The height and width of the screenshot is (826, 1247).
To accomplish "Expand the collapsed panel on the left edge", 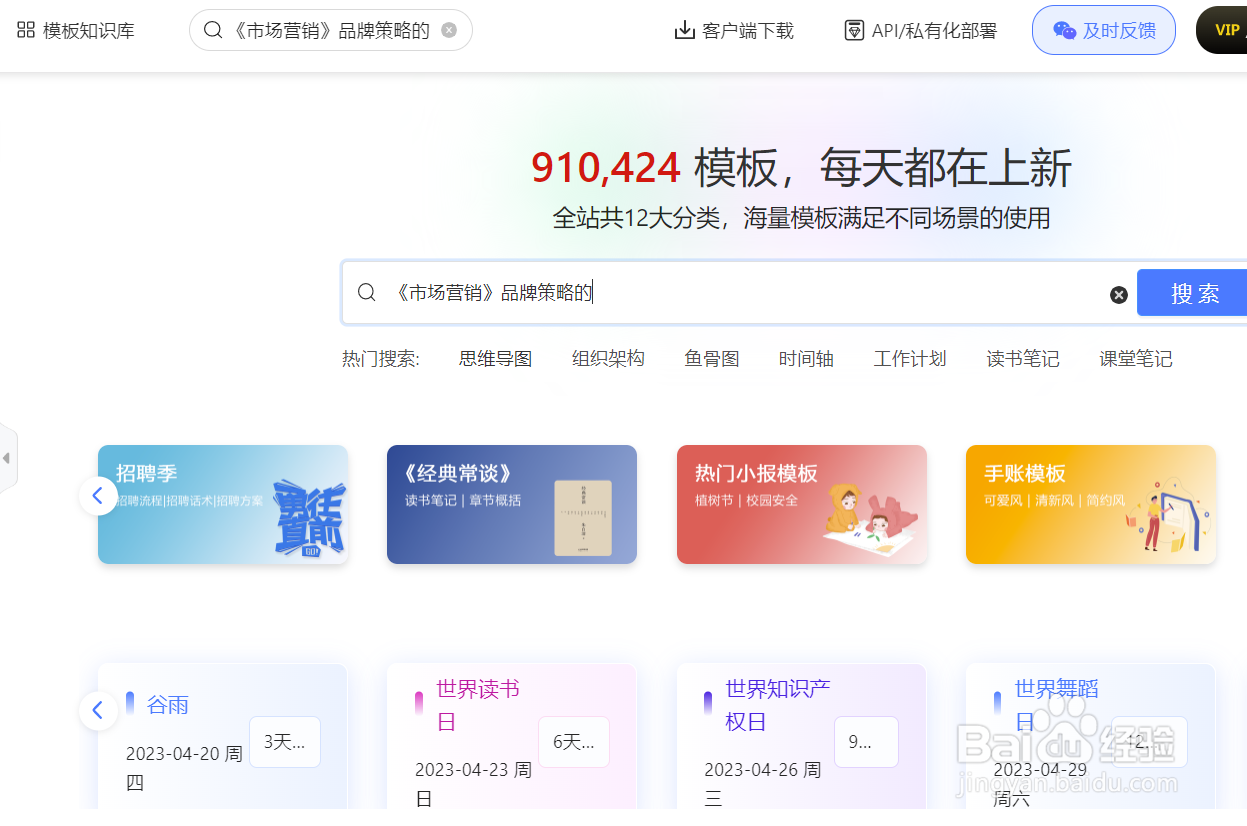I will pyautogui.click(x=7, y=457).
